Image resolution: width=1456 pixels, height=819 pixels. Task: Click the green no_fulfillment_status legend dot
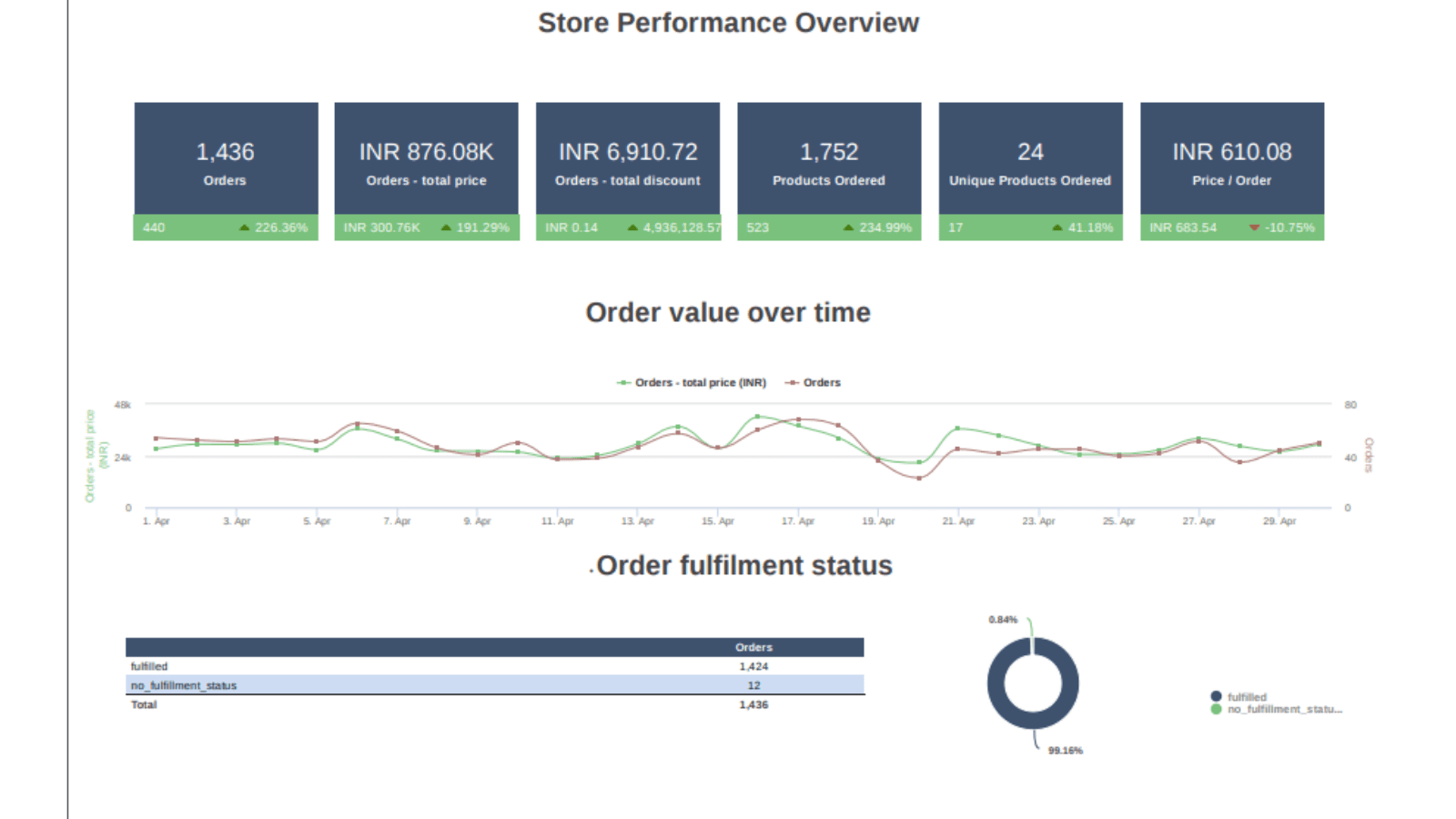point(1214,708)
